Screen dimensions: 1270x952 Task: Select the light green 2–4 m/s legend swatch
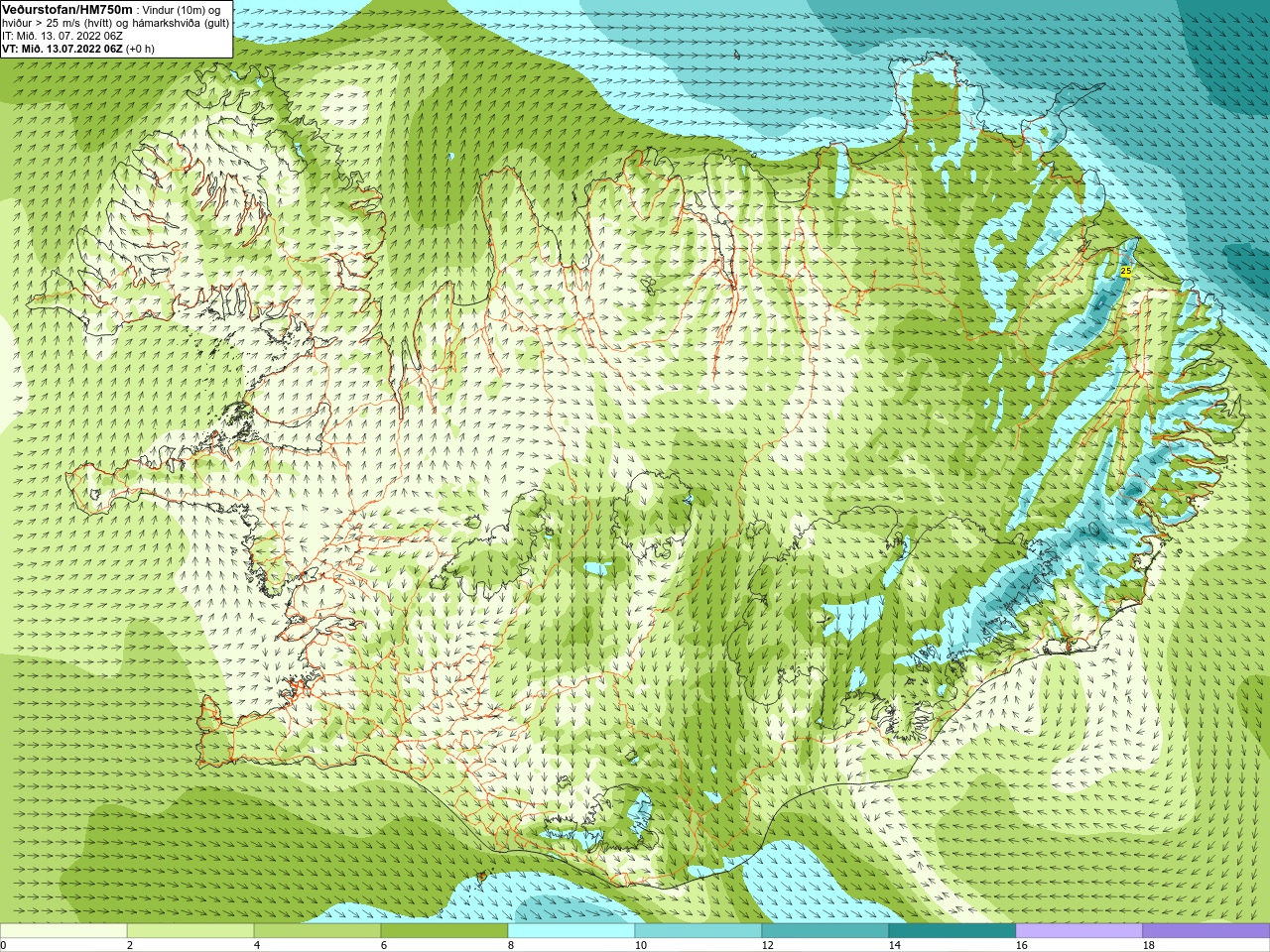pyautogui.click(x=190, y=931)
